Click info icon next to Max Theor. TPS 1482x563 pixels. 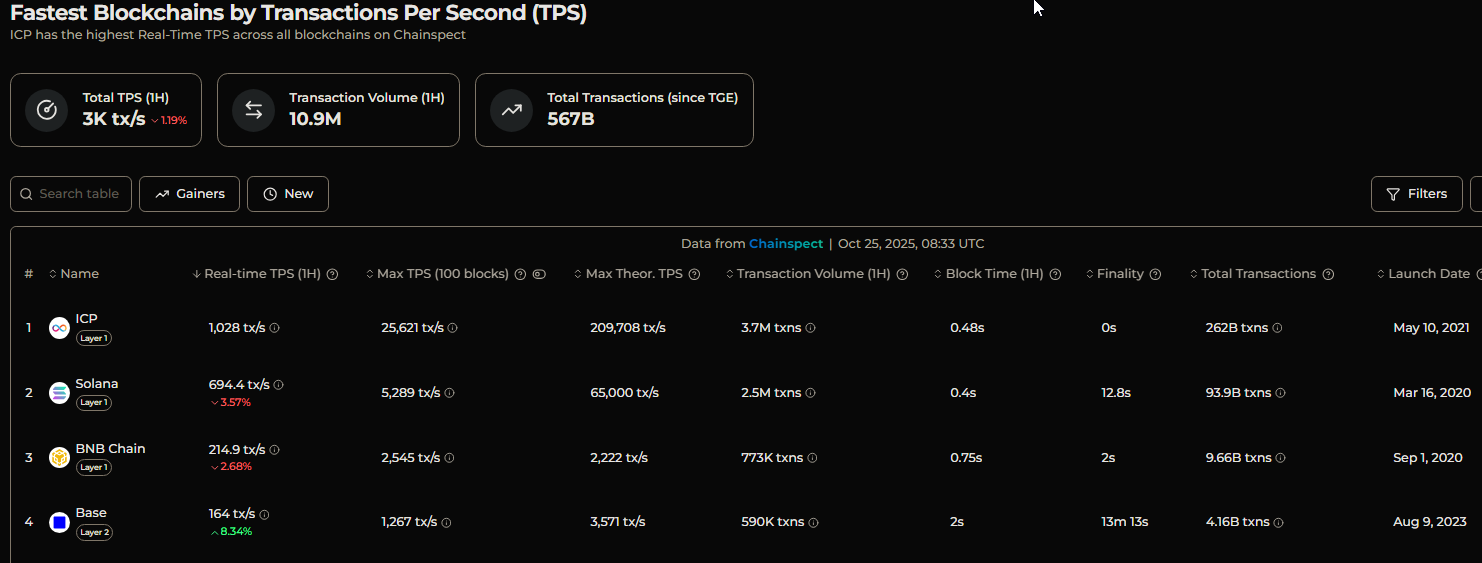[694, 274]
